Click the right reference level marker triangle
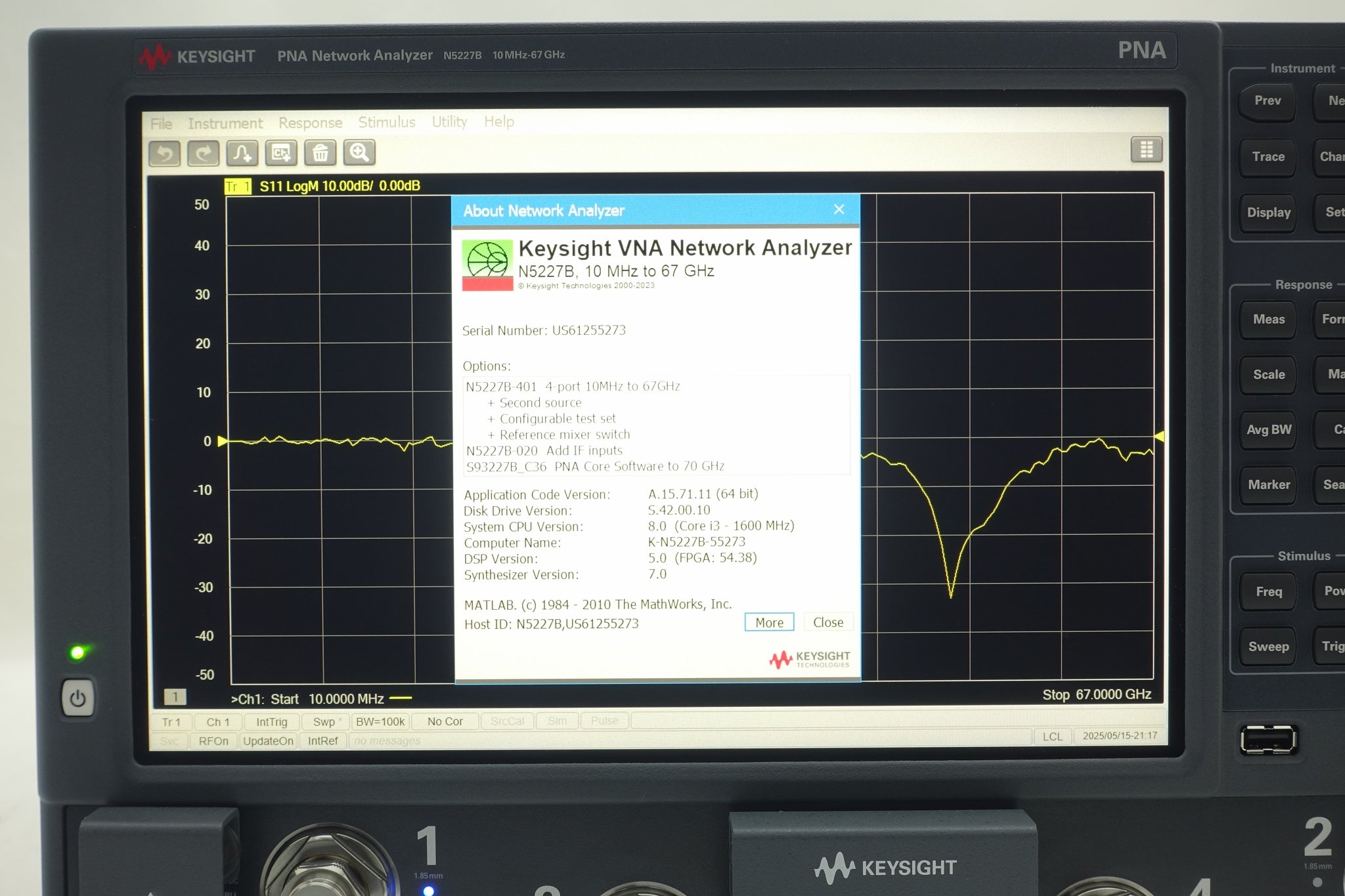1345x896 pixels. 1159,437
